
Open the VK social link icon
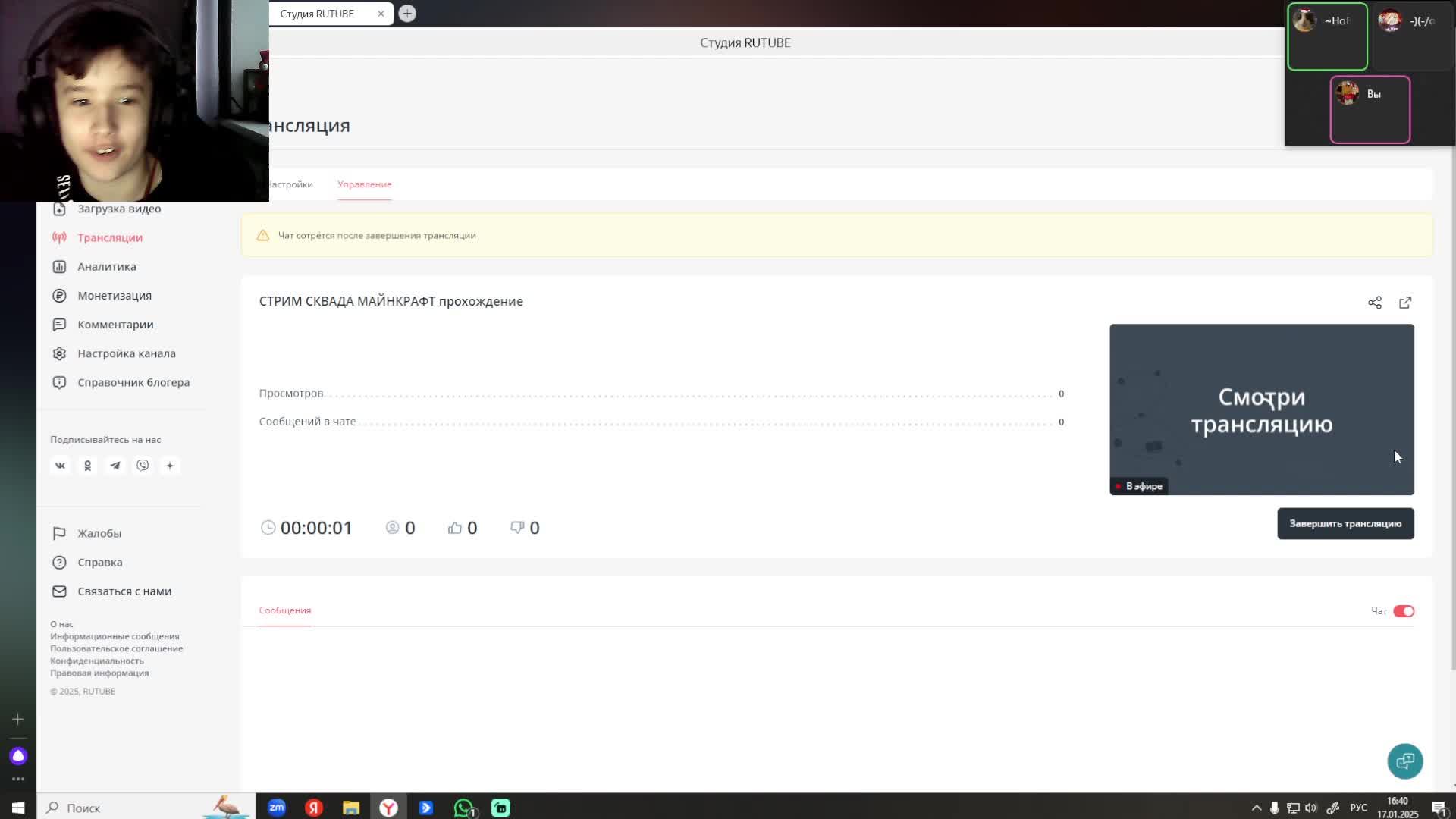pyautogui.click(x=60, y=466)
